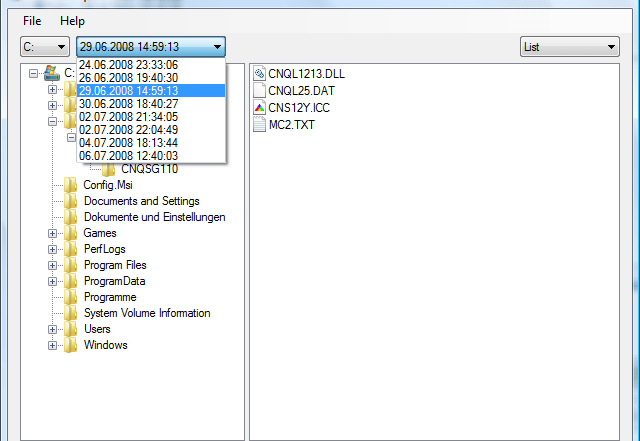
Task: Click the CNQL1213.DLL file icon
Action: tap(260, 73)
